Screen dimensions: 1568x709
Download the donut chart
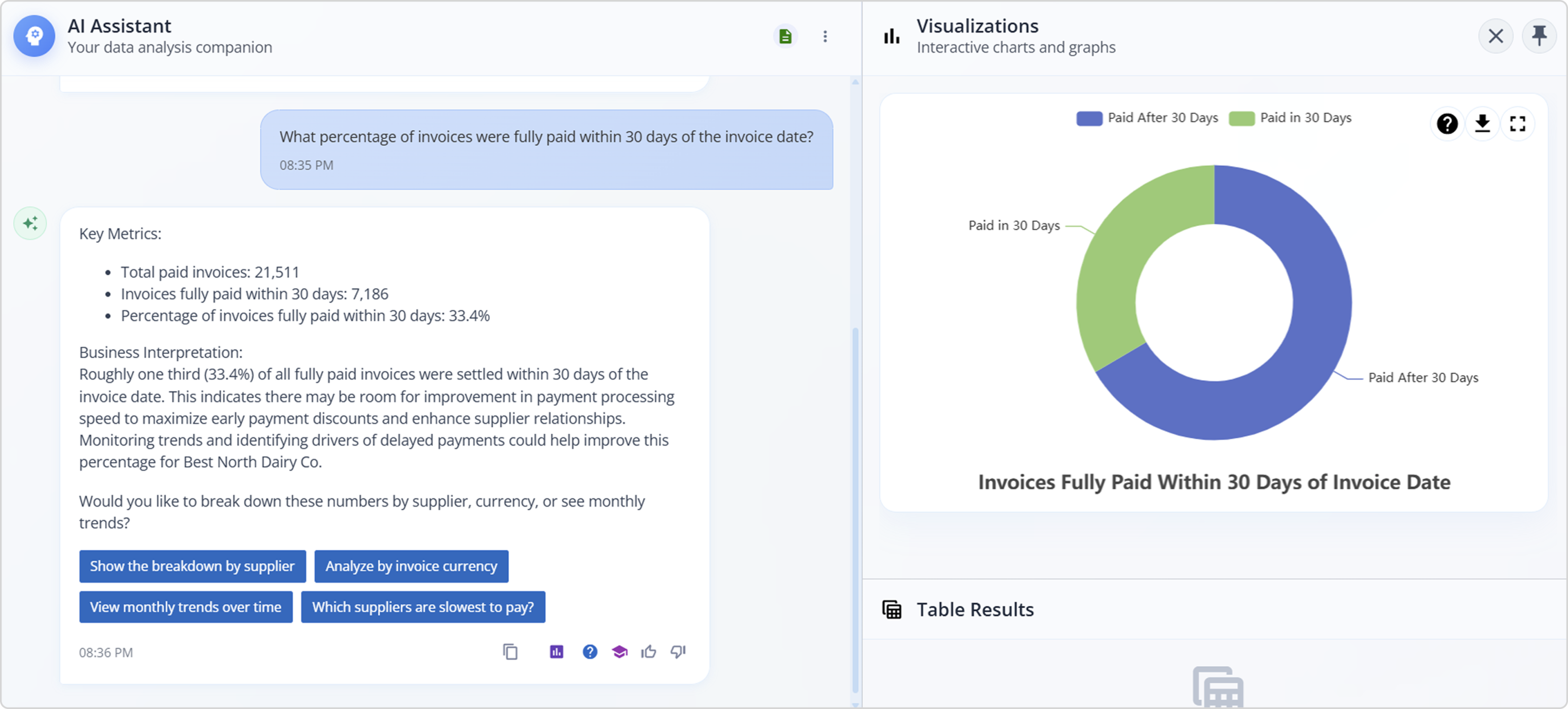(x=1483, y=123)
